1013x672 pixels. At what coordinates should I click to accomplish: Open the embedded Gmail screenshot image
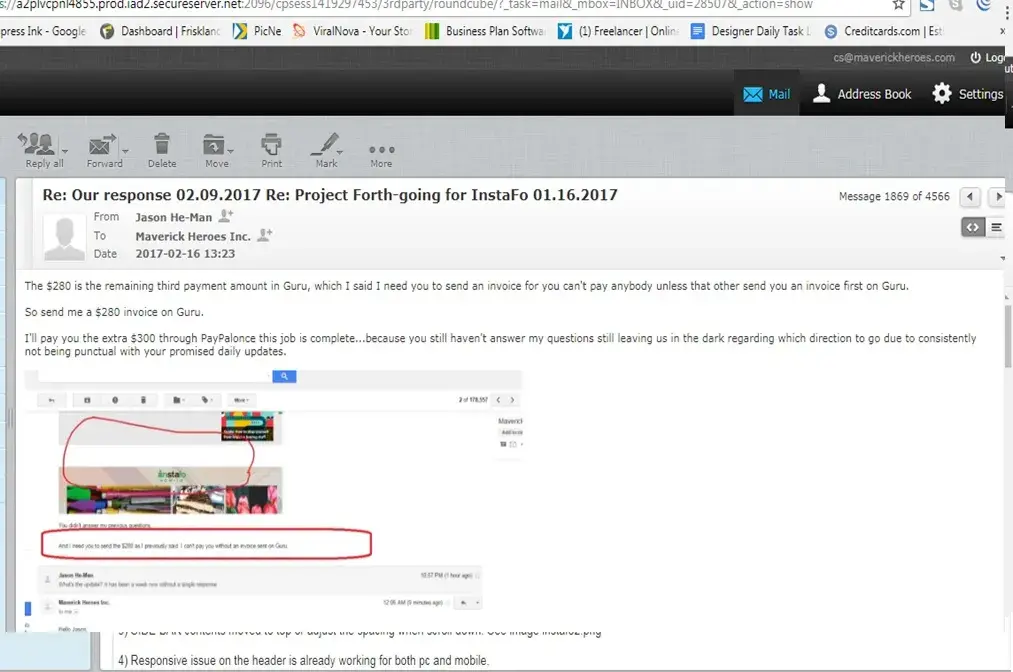pos(272,497)
